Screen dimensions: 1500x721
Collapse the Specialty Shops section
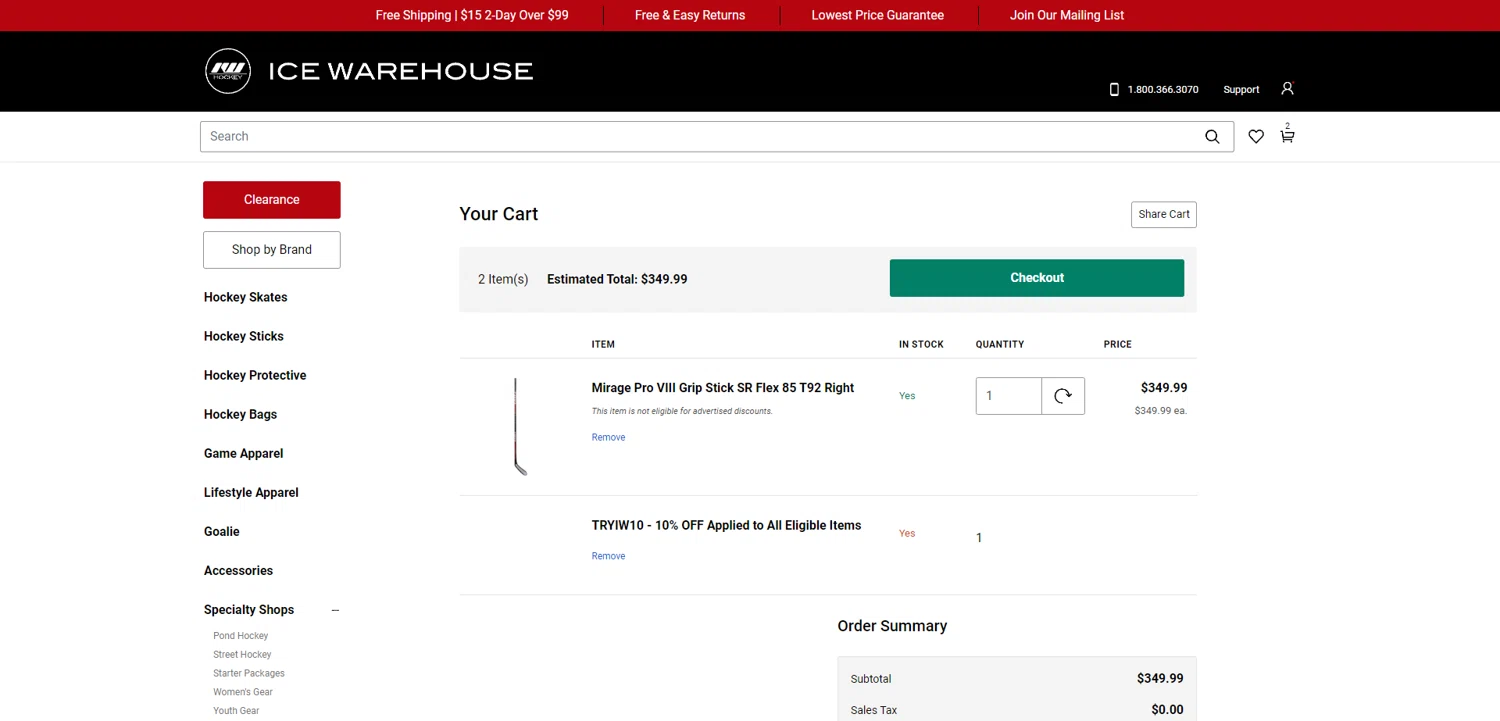pos(335,610)
